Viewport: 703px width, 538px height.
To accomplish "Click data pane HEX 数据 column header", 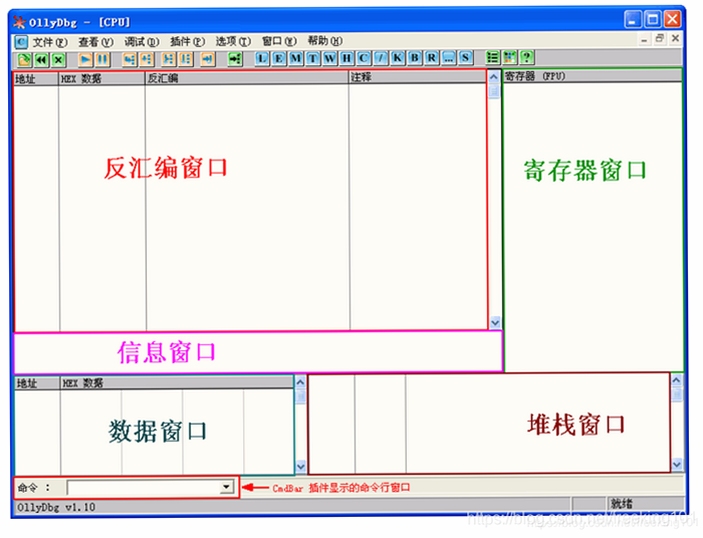I will (176, 382).
